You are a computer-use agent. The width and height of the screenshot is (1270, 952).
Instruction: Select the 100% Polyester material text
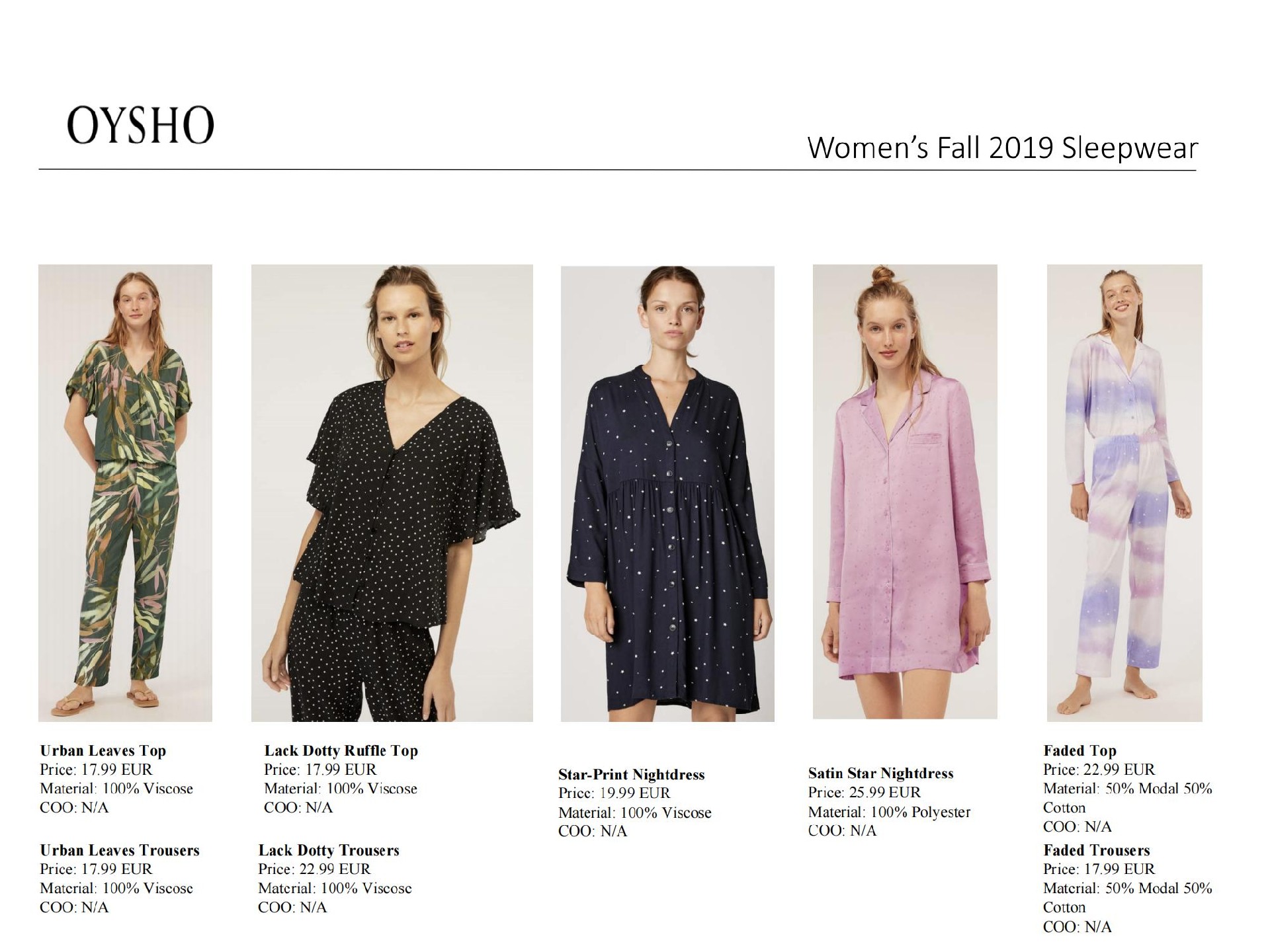click(x=921, y=812)
